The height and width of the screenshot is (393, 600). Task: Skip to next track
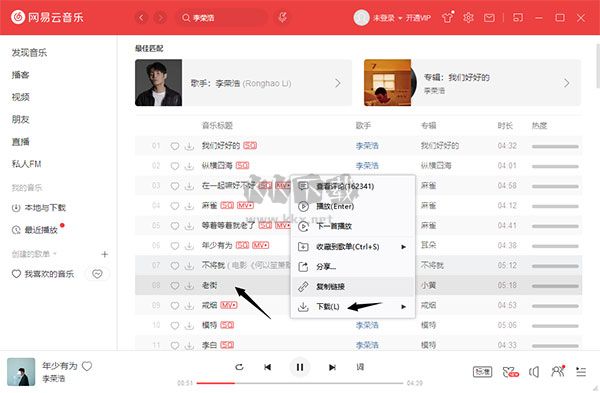tap(332, 367)
